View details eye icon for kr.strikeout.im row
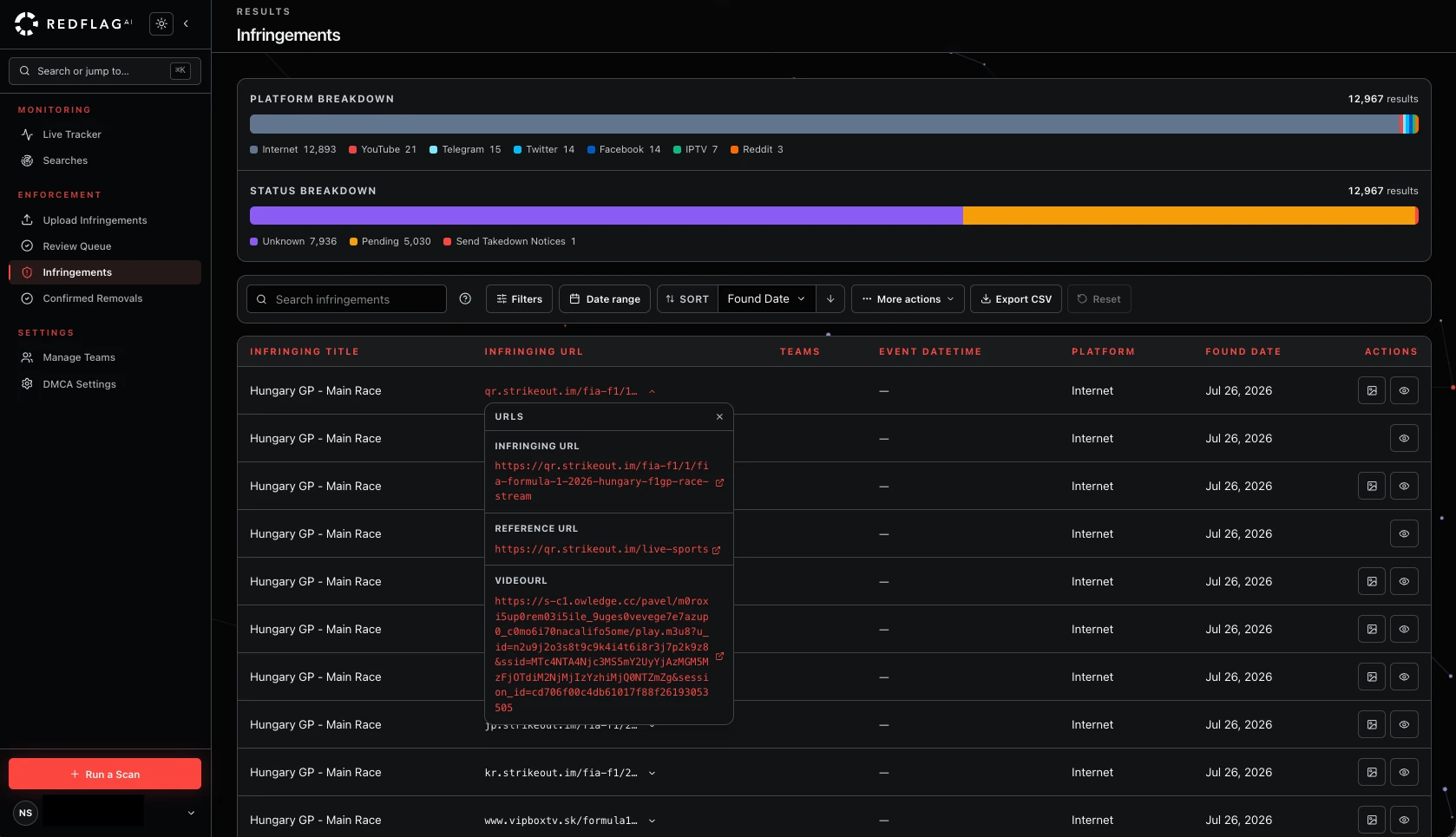1456x837 pixels. 1404,773
